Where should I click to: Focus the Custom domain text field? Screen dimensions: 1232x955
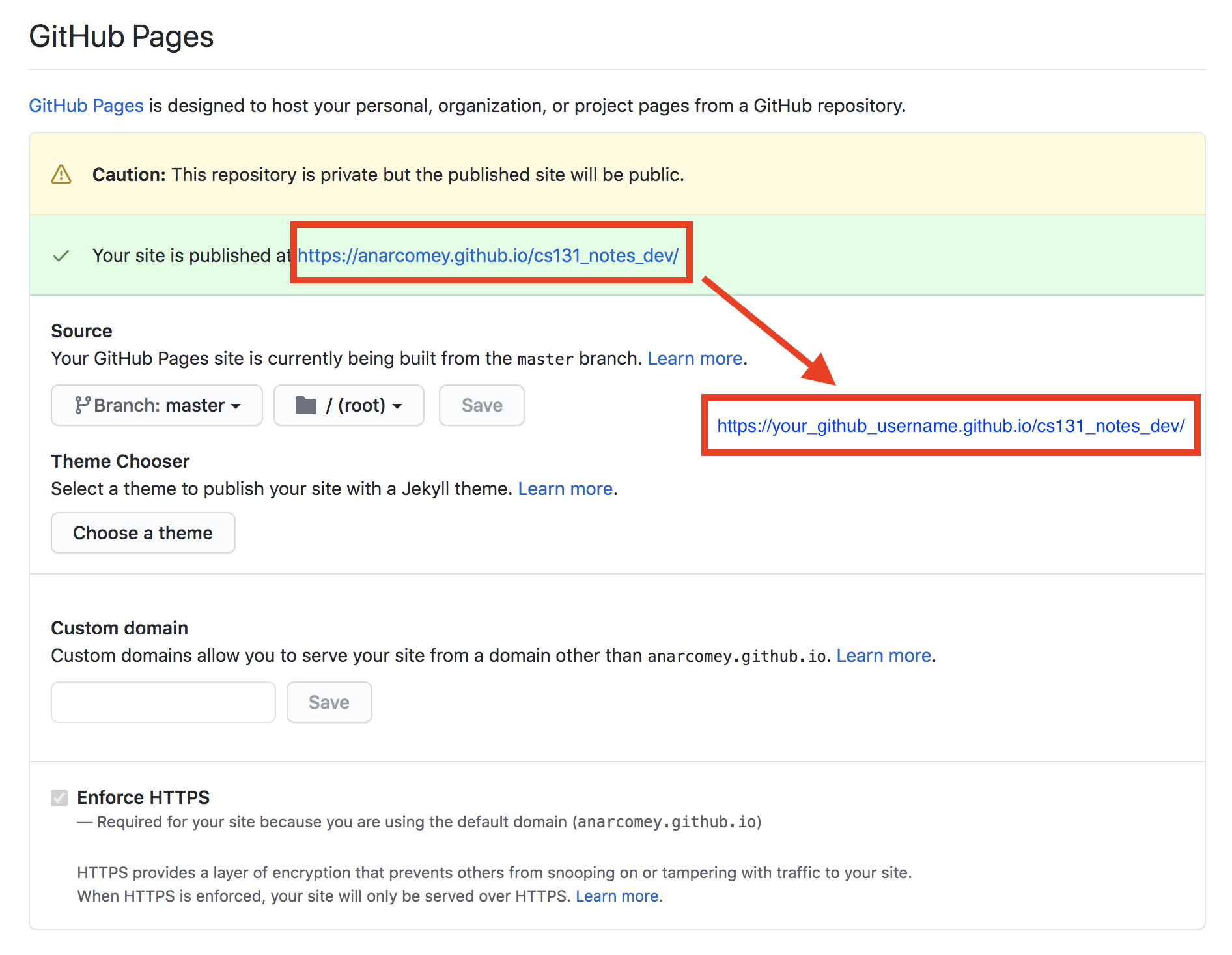[x=163, y=702]
